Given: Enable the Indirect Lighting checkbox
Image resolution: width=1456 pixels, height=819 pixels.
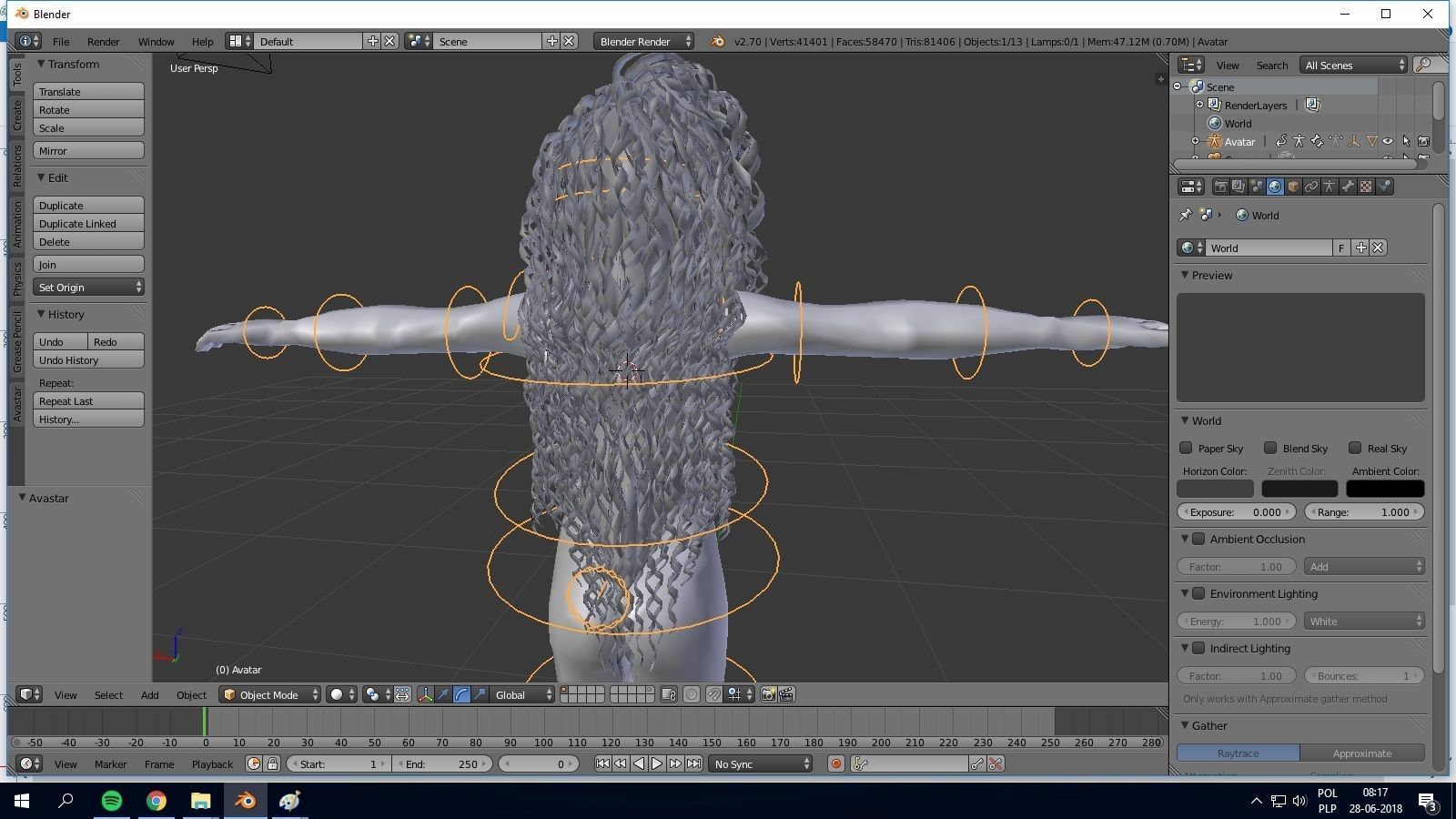Looking at the screenshot, I should click(1198, 648).
